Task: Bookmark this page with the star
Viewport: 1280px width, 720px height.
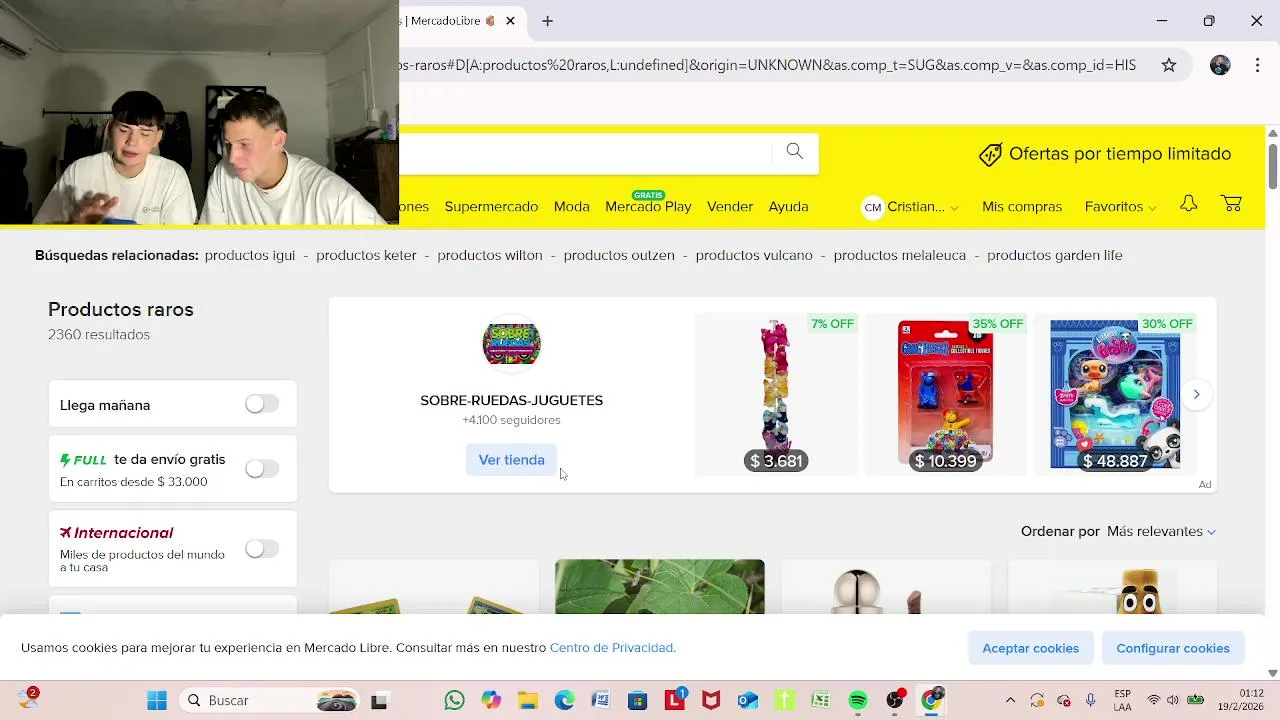Action: click(1169, 65)
